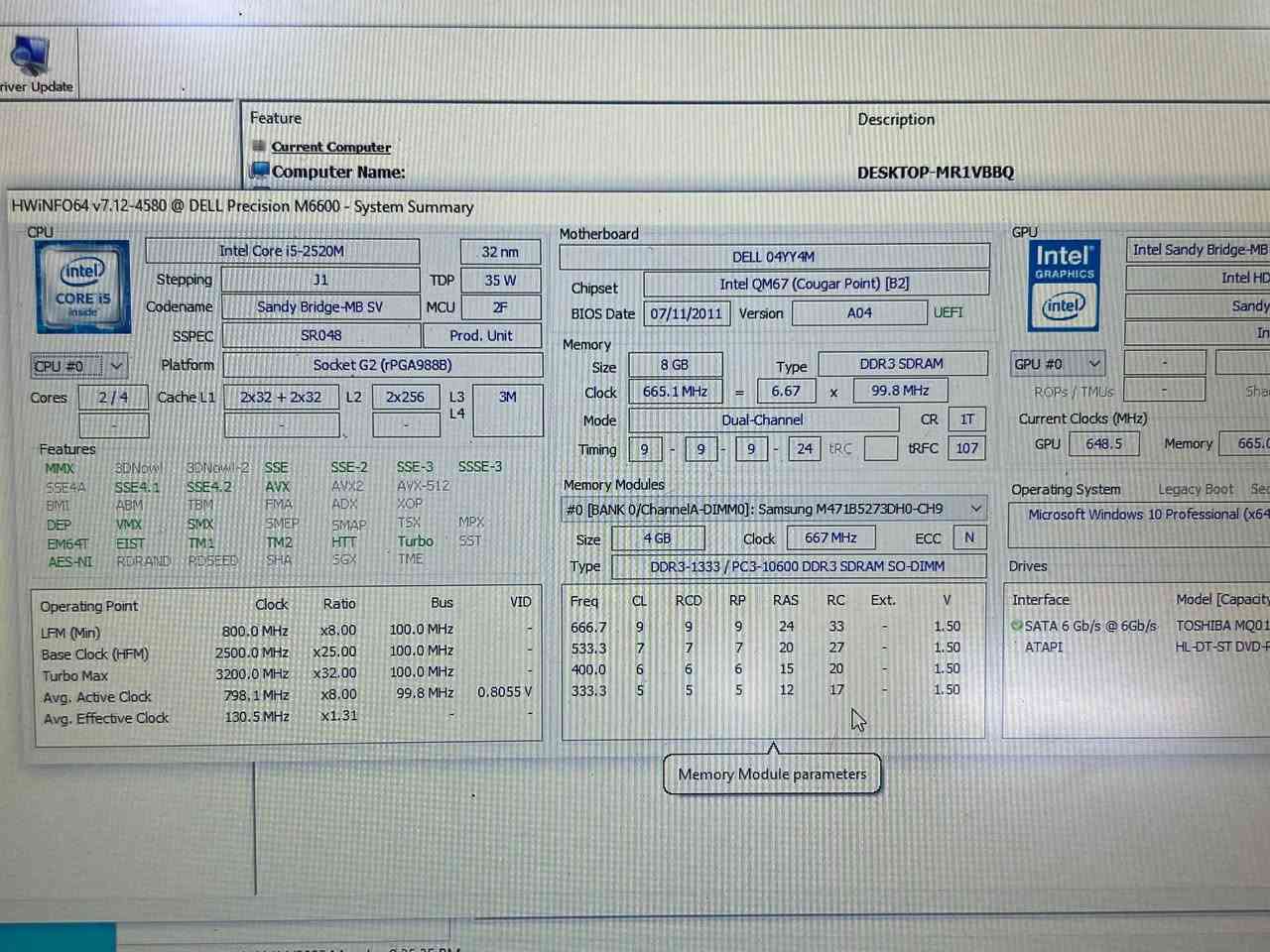Click the SR048 SSPEC field
Image resolution: width=1270 pixels, height=952 pixels.
tap(320, 335)
